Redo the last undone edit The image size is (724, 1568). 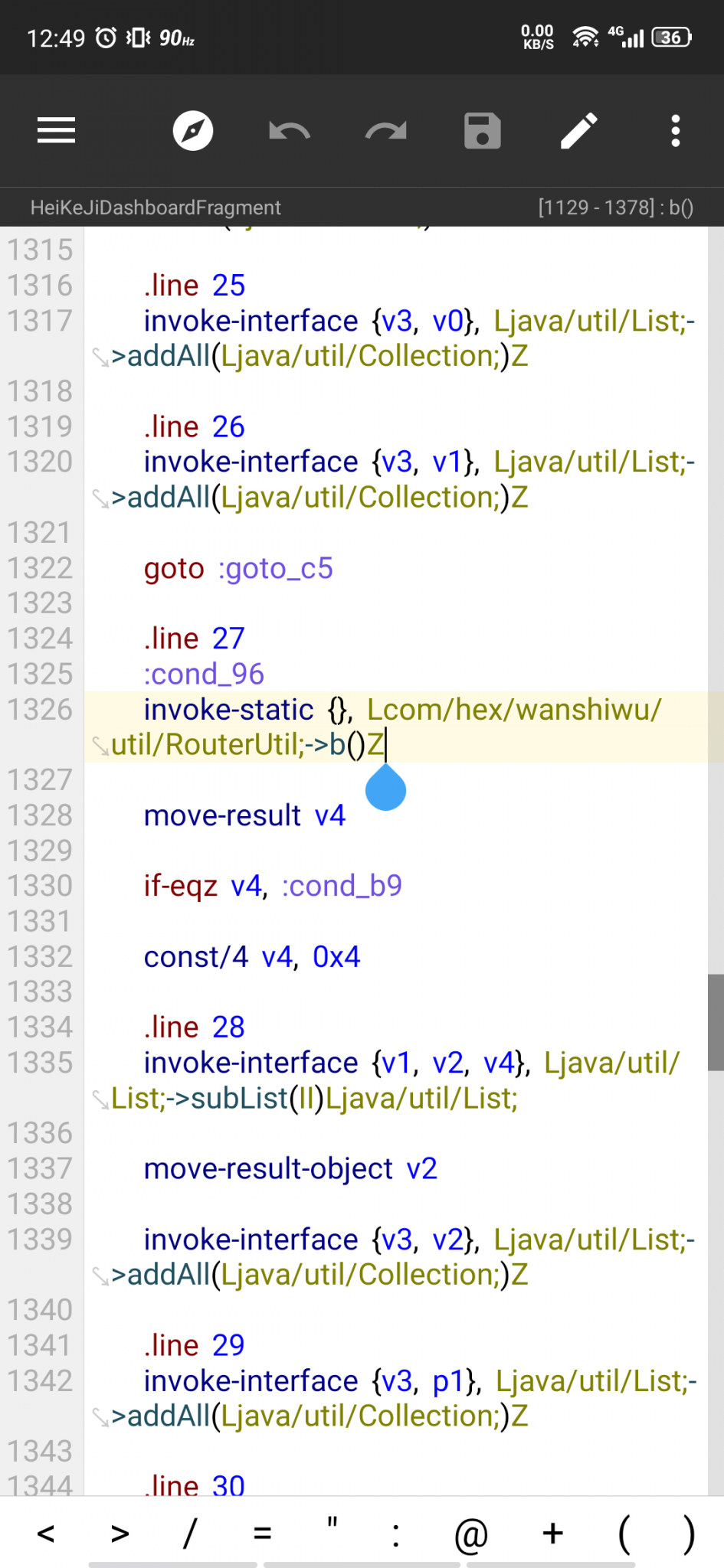(x=386, y=131)
